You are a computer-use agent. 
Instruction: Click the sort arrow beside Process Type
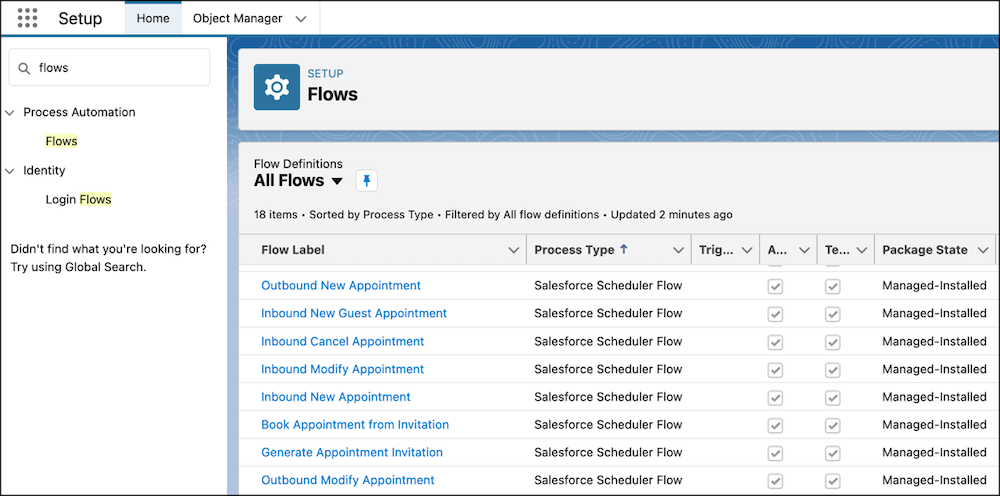coord(624,250)
